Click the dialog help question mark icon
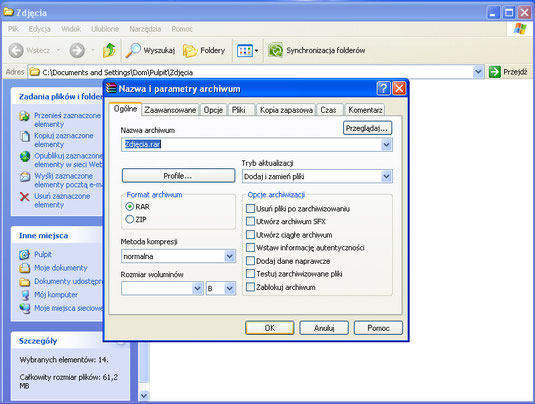Viewport: 535px width, 404px height. click(383, 89)
